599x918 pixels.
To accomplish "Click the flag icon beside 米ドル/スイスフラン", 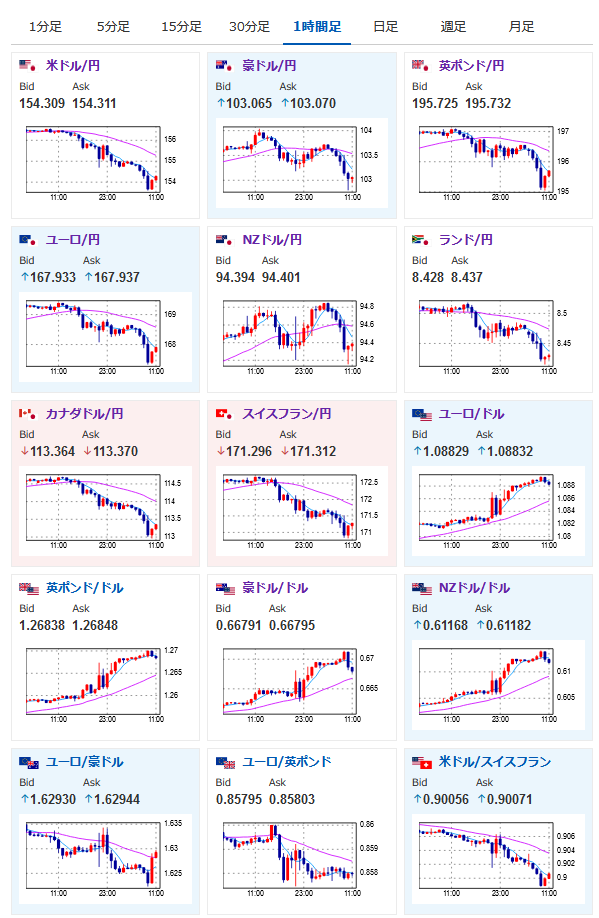I will coord(422,762).
